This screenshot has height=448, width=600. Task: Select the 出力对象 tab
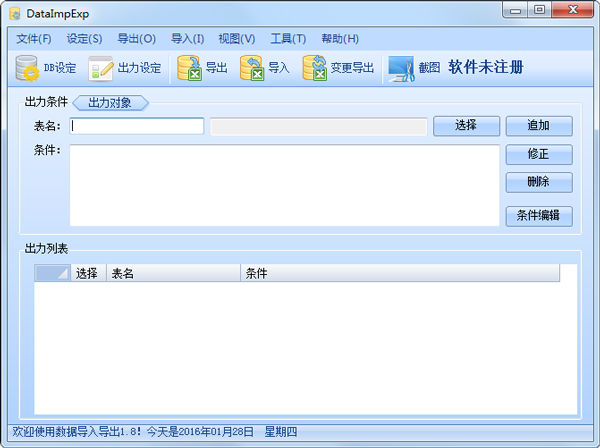tap(110, 103)
